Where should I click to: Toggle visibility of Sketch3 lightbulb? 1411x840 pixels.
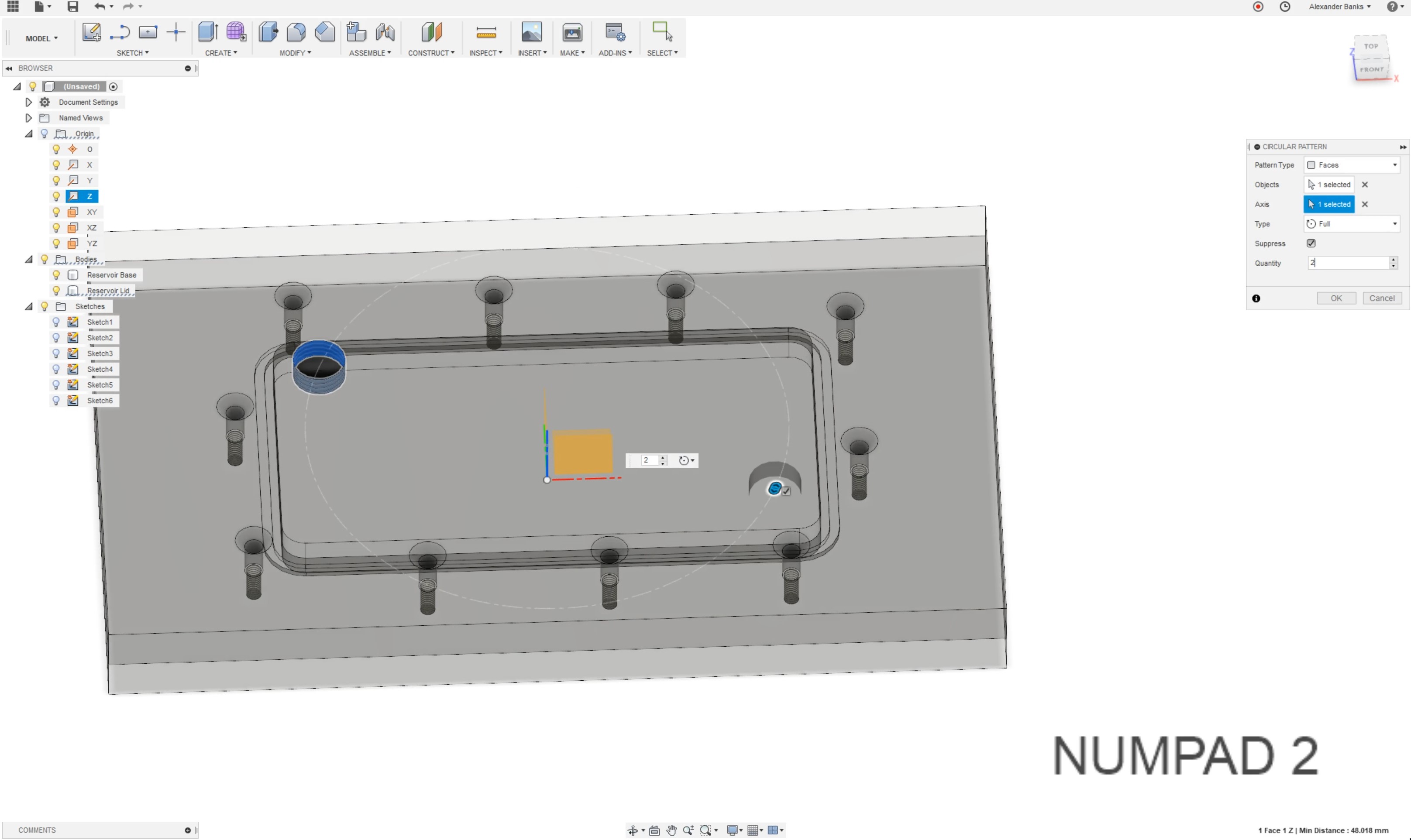click(x=56, y=353)
